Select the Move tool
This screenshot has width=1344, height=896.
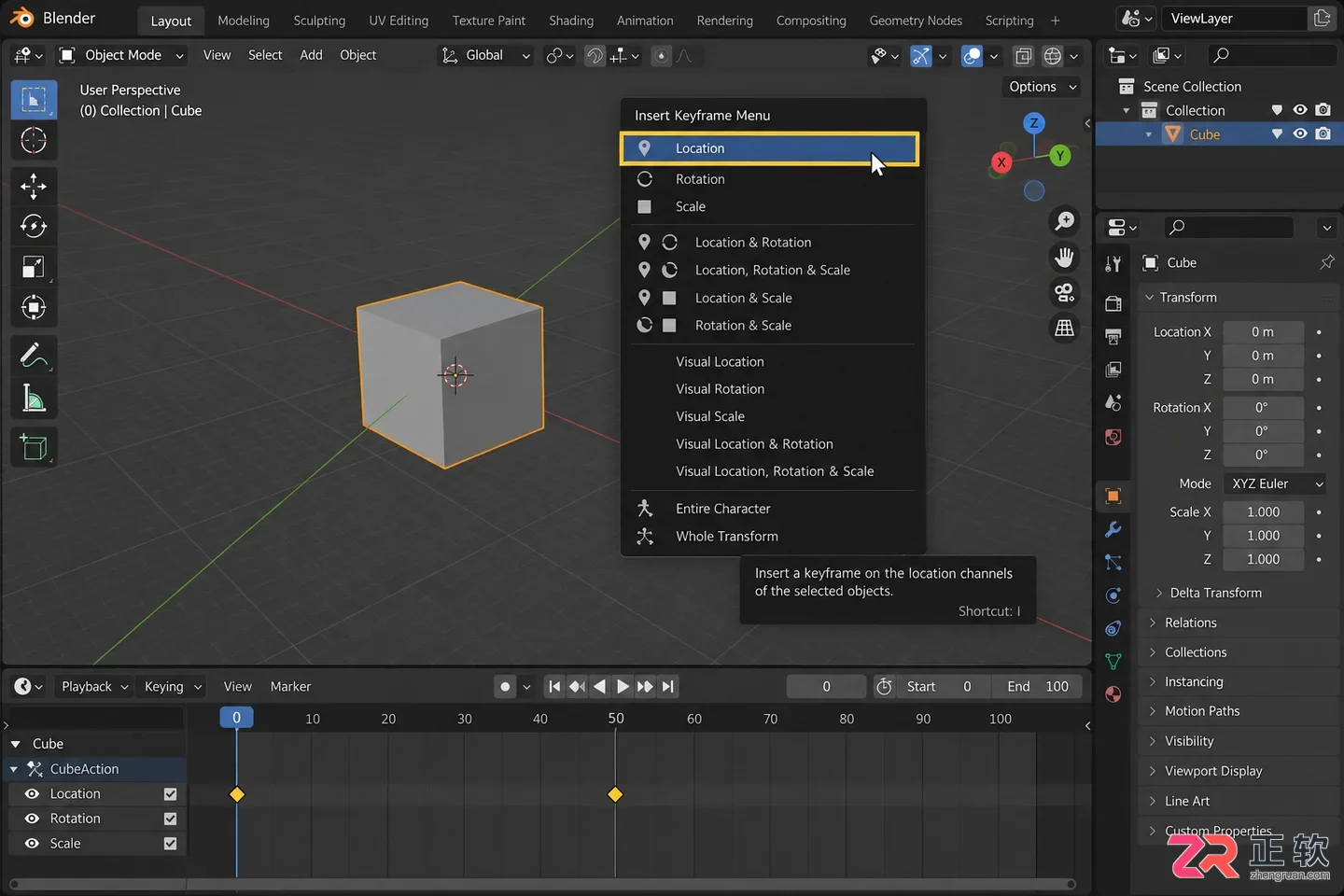coord(34,186)
